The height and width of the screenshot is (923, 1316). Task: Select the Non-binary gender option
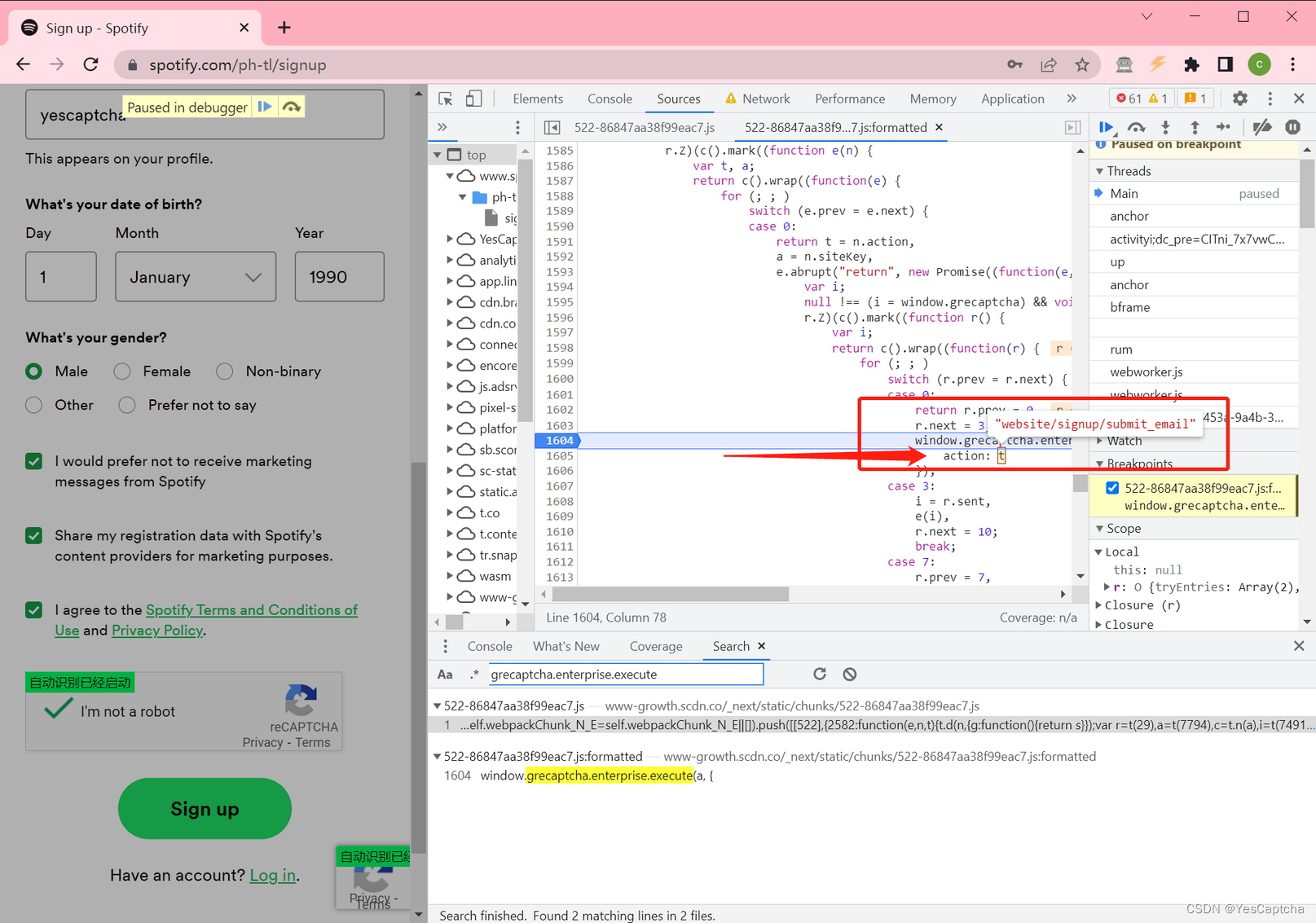point(225,371)
